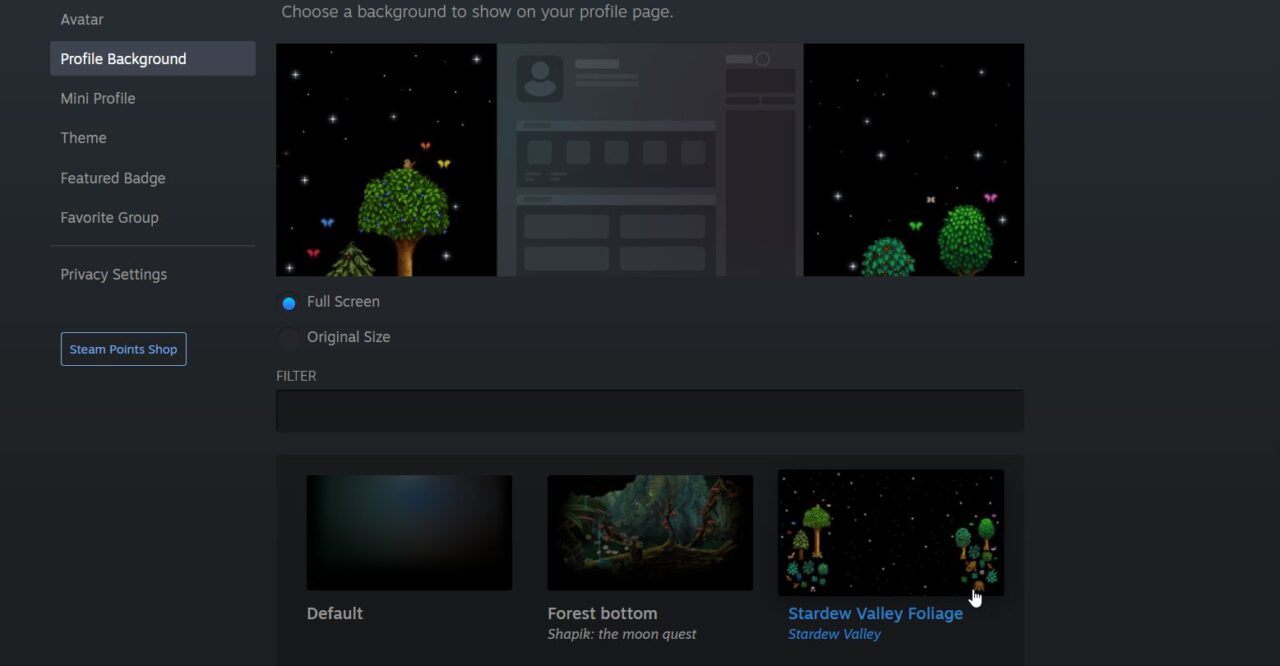Viewport: 1280px width, 666px height.
Task: Choose the Forest bottom background
Action: click(x=650, y=532)
